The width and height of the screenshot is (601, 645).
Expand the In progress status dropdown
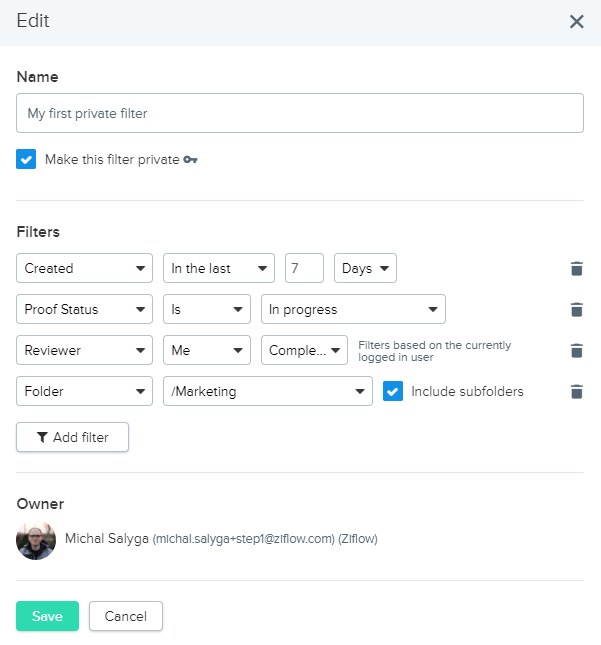tap(353, 309)
